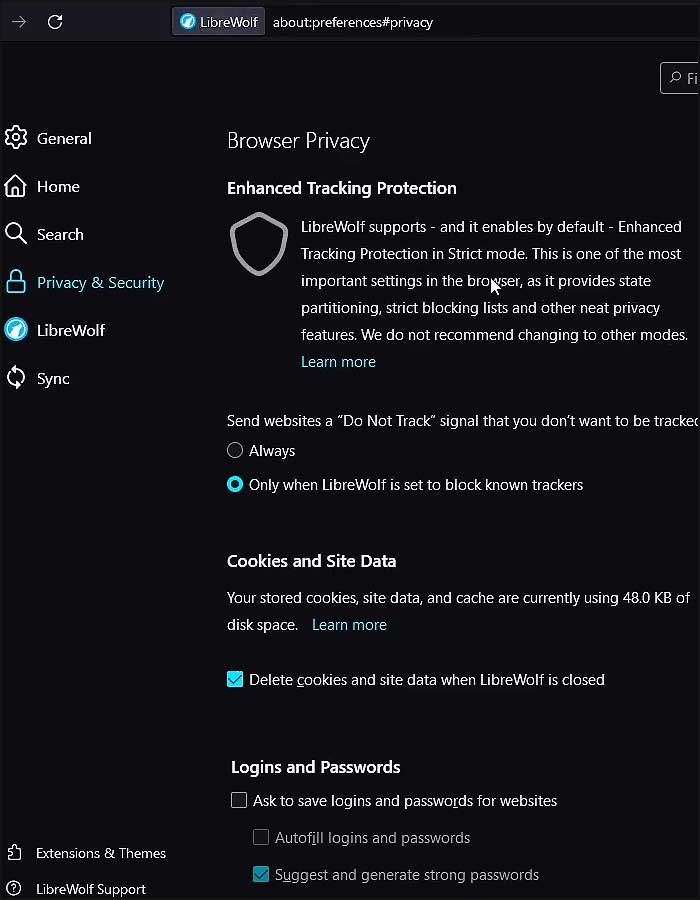Select Always for Do Not Track

tap(235, 450)
